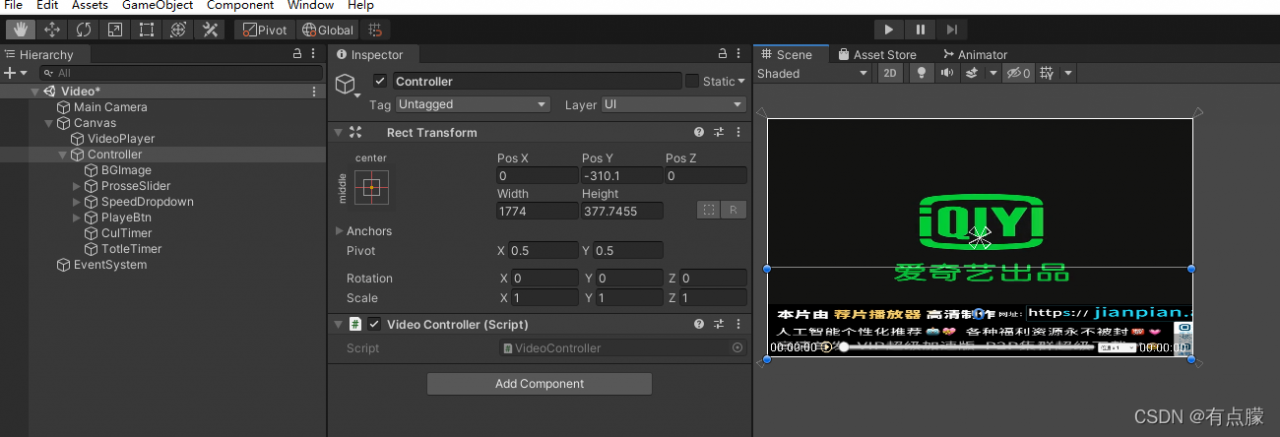This screenshot has height=437, width=1280.
Task: Toggle 2D view in Scene
Action: (x=890, y=73)
